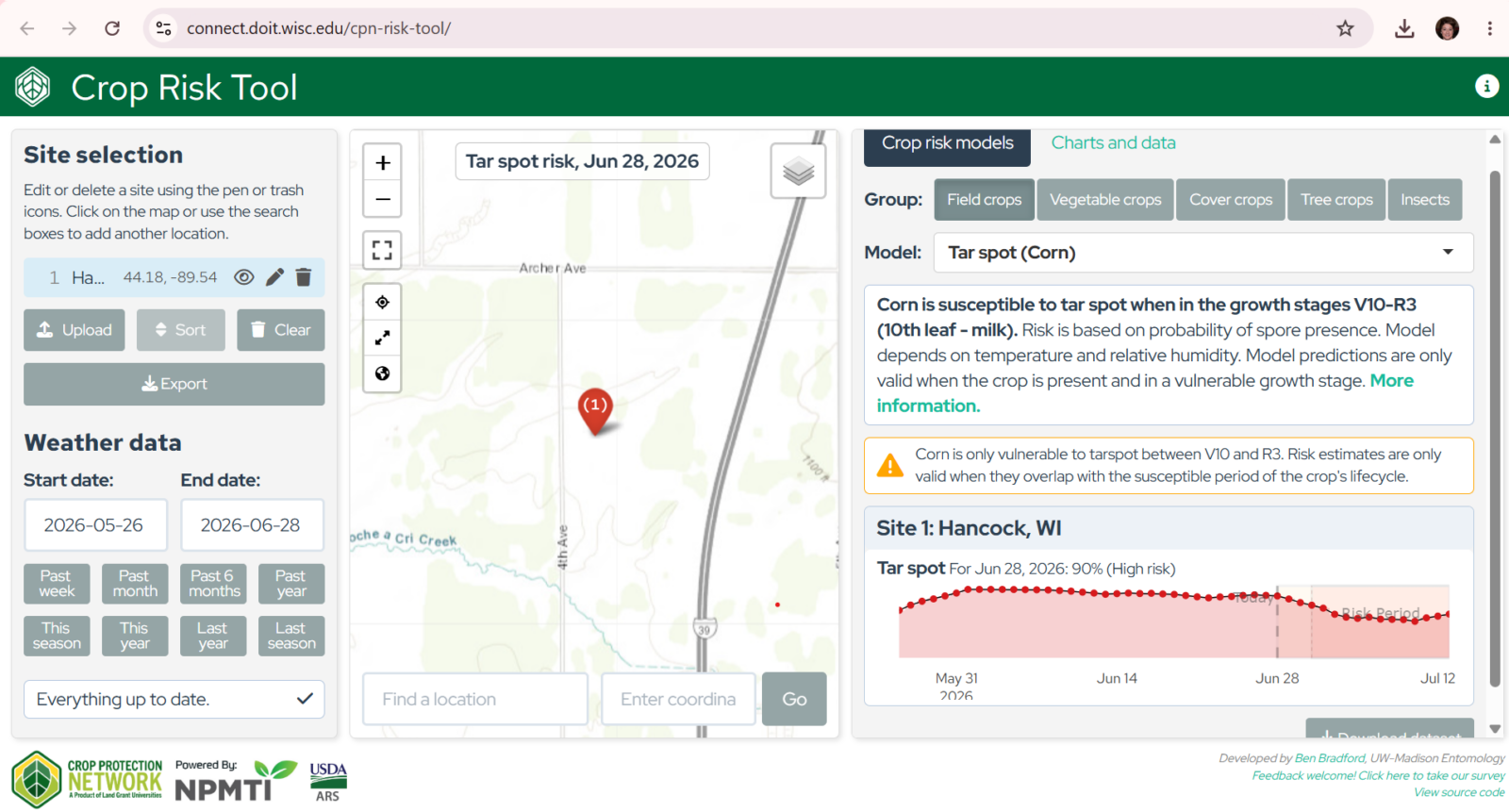Click the Find a location search box
The width and height of the screenshot is (1509, 812).
(x=475, y=699)
